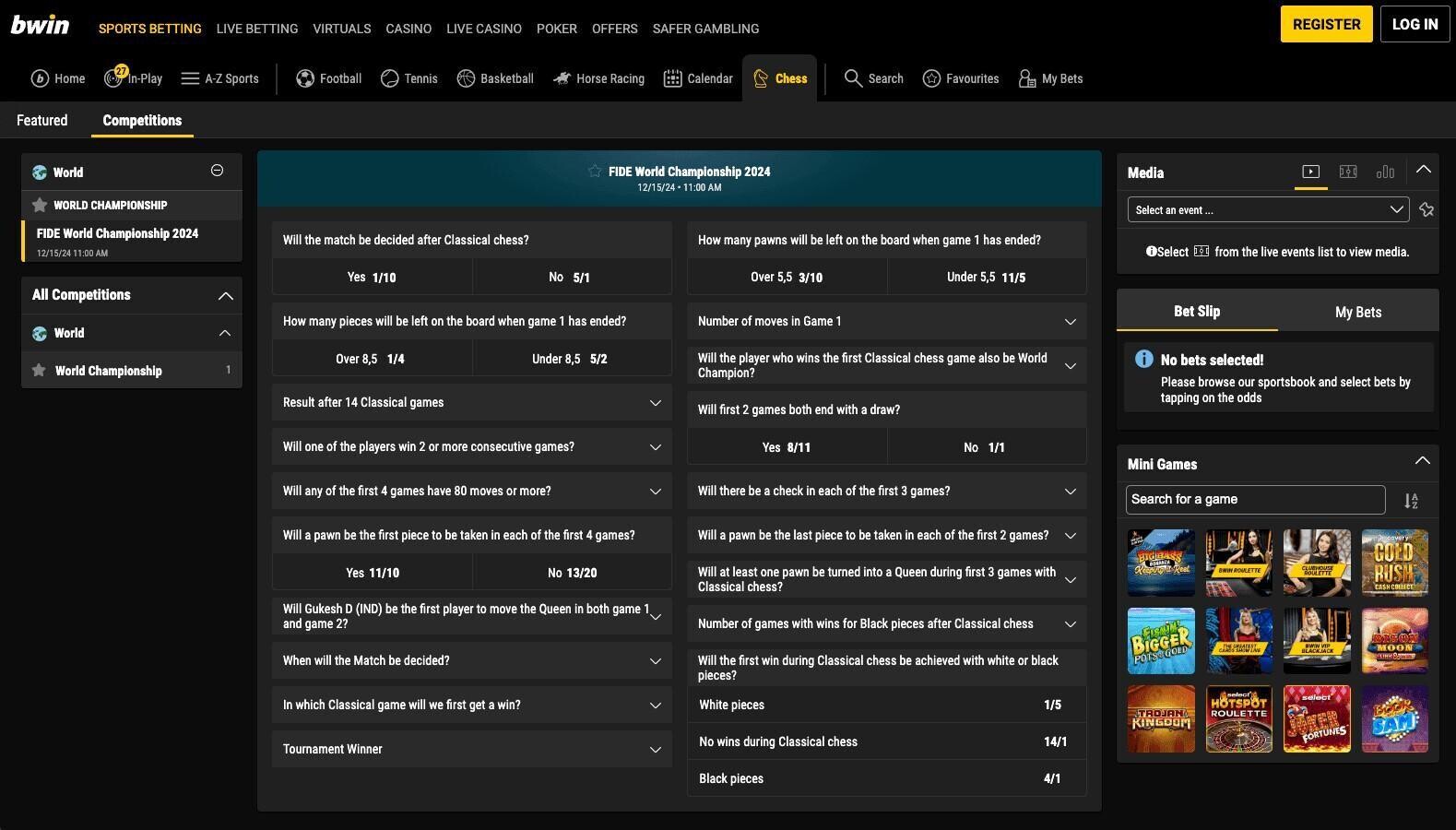Select No 13/20 on pawn first piece taken

click(572, 573)
